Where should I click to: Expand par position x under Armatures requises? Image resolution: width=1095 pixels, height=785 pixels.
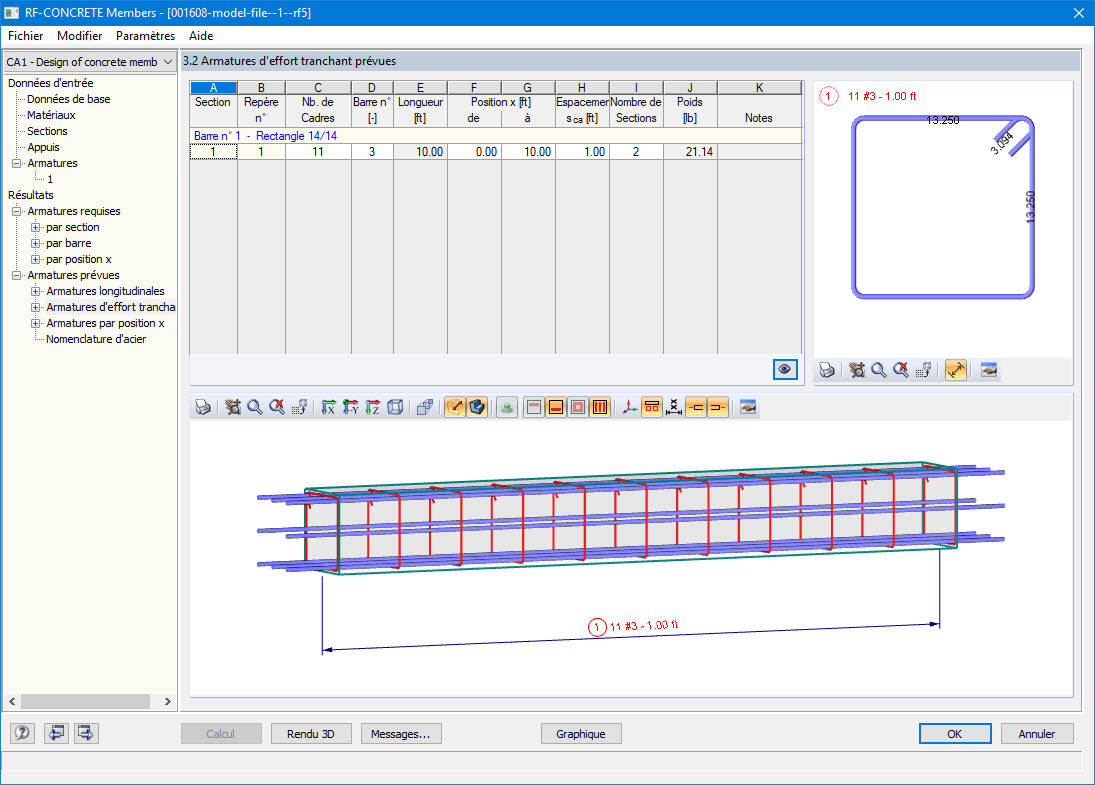click(36, 260)
